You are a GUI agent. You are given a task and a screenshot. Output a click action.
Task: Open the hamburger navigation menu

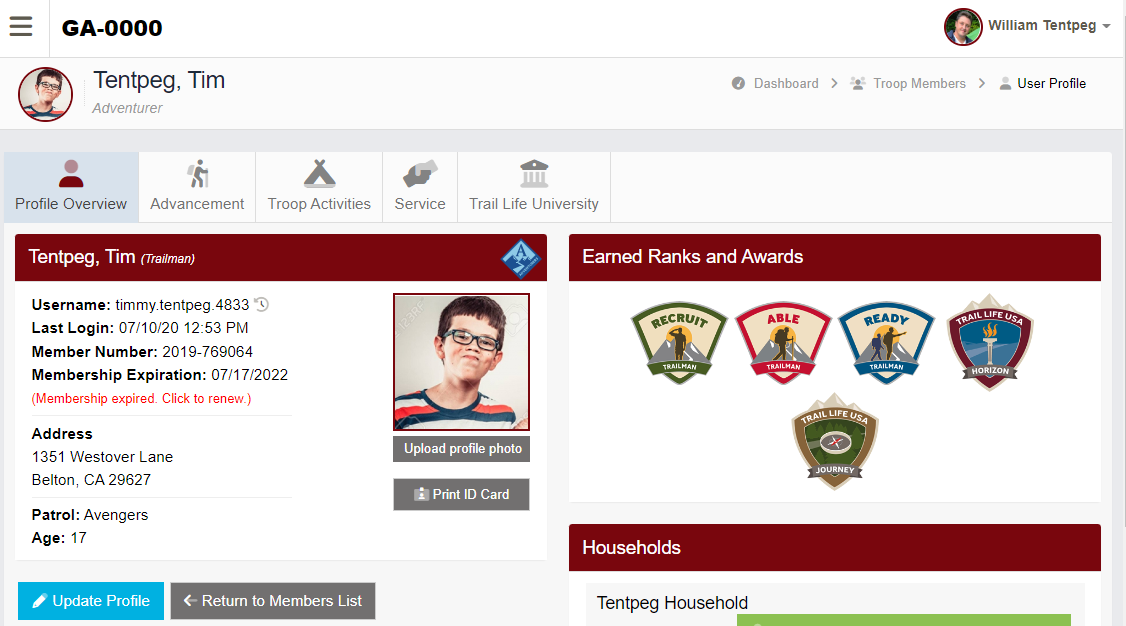point(21,27)
